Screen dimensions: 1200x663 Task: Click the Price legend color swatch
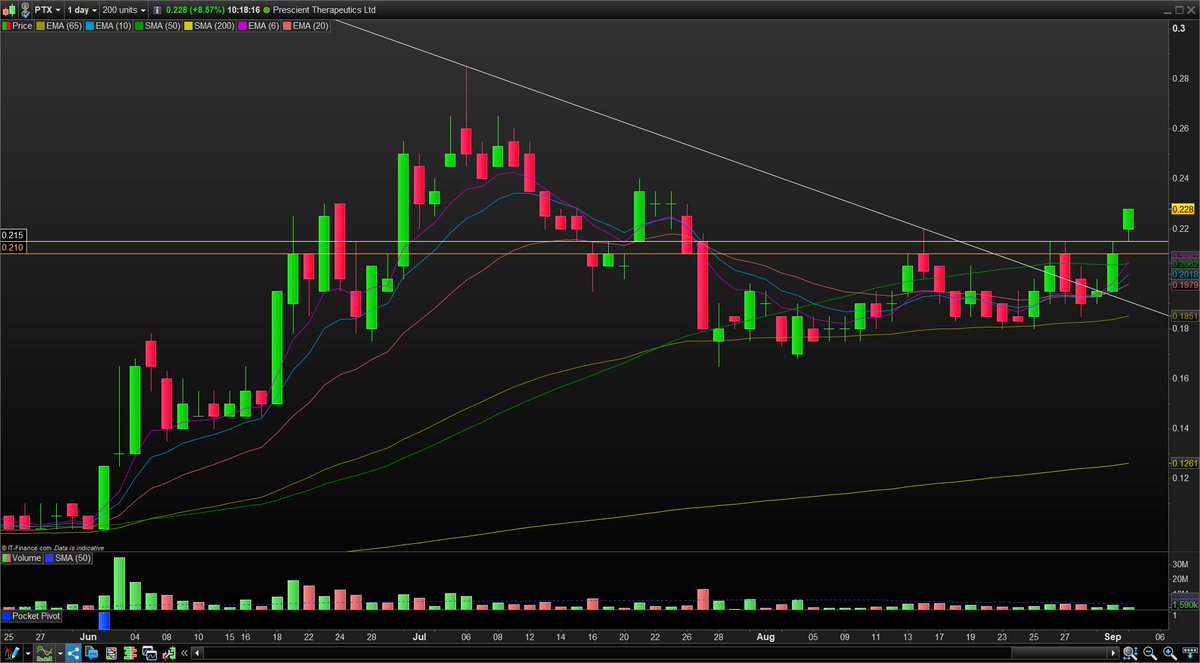pyautogui.click(x=6, y=26)
